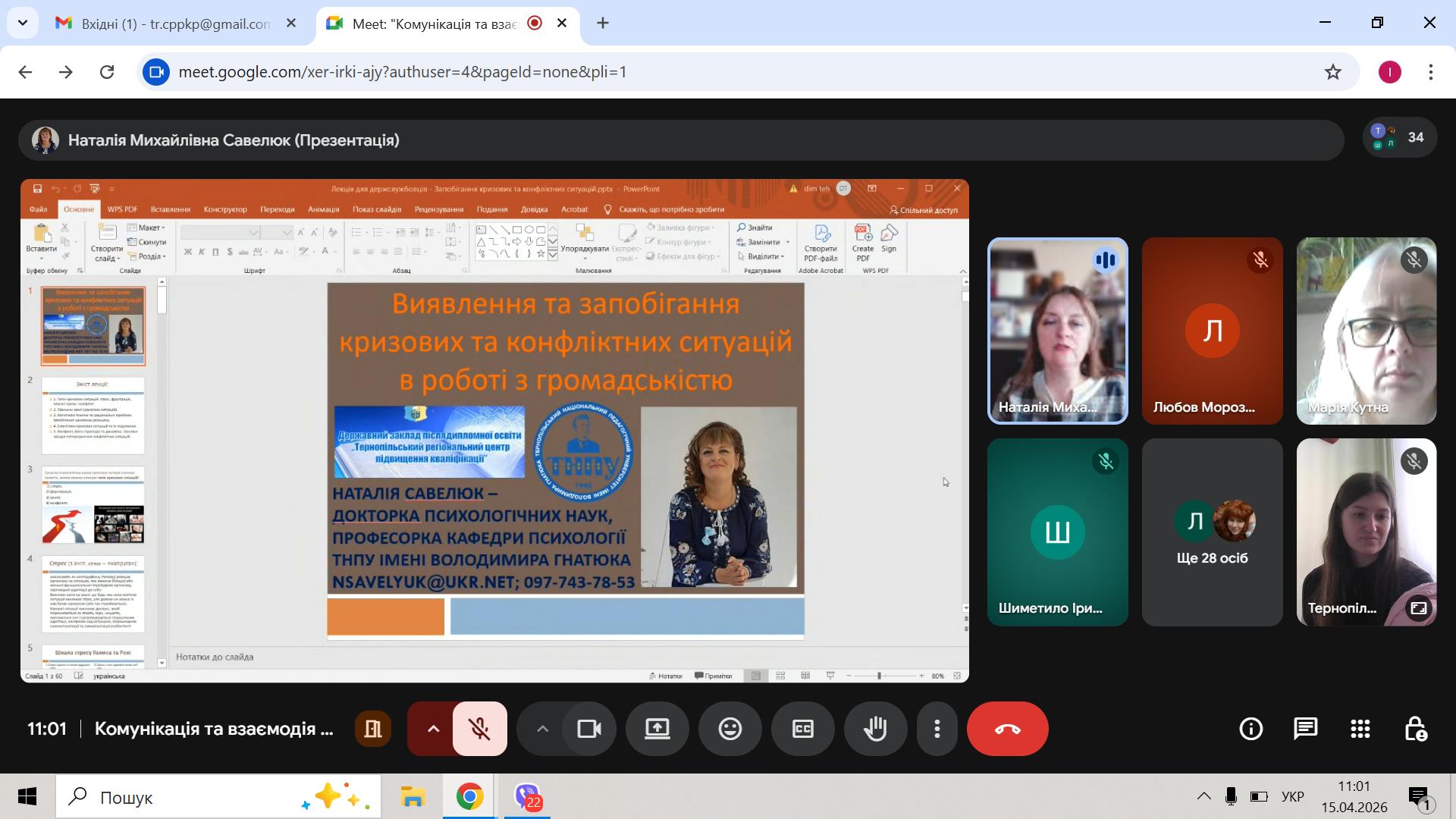The height and width of the screenshot is (819, 1456).
Task: Unmute the microphone toggle
Action: tap(479, 729)
